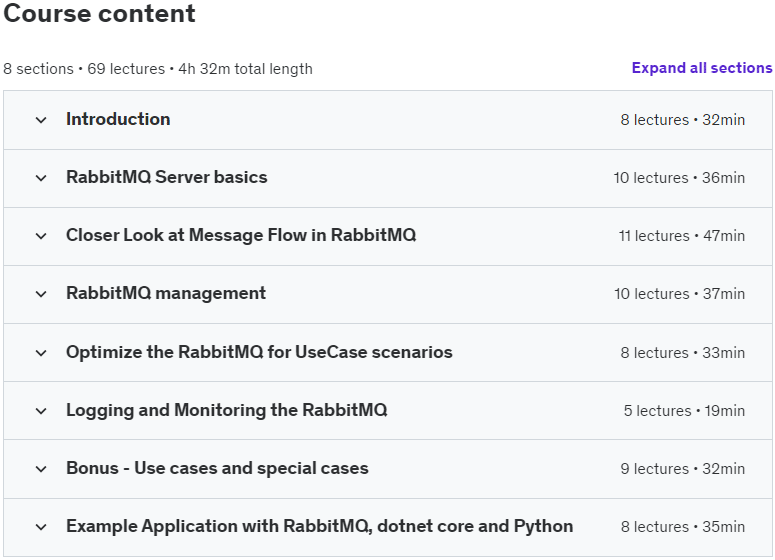
Task: Click the Expand all sections link
Action: 702,68
